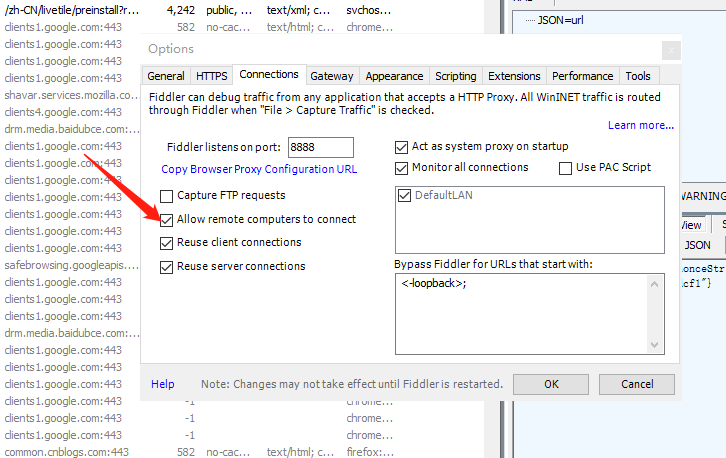Open the Performance tab

(x=582, y=76)
